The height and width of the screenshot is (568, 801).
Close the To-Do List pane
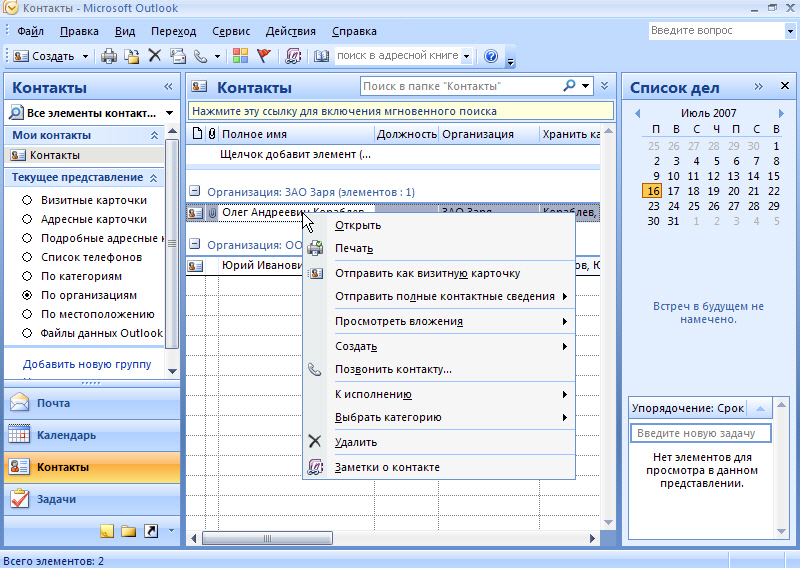785,86
